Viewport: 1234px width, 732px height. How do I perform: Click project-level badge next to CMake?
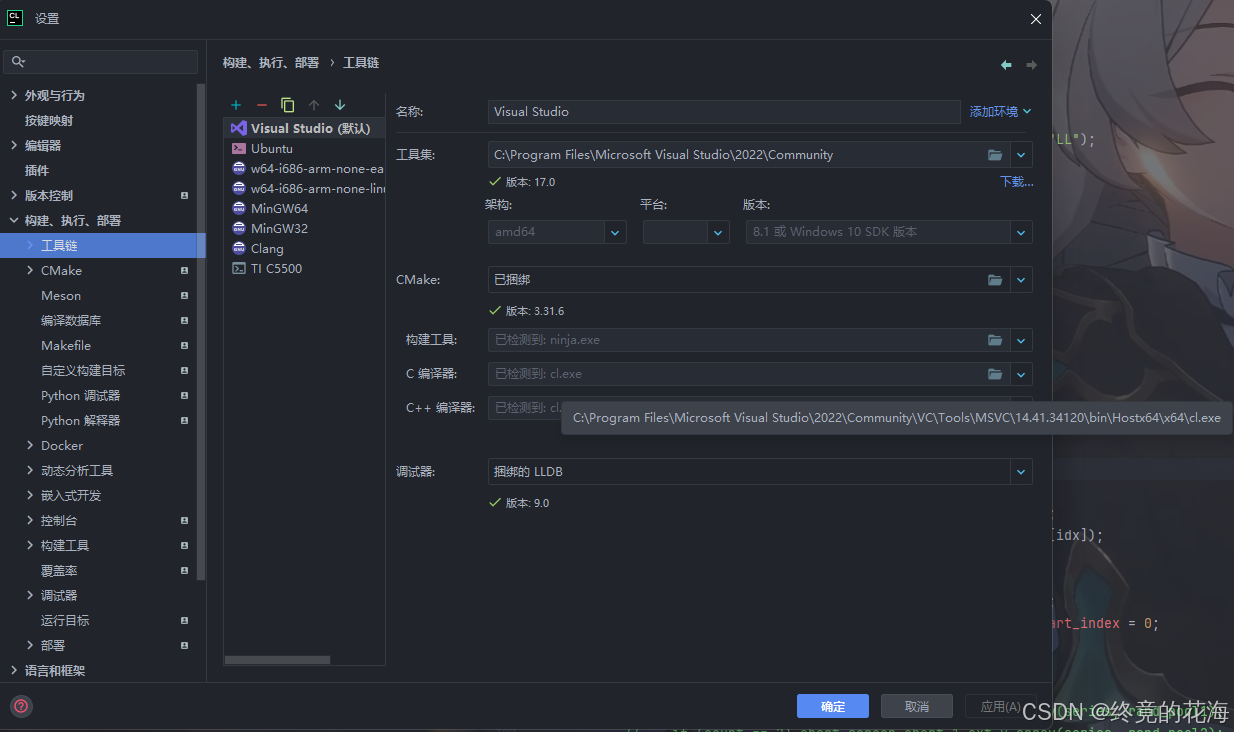point(184,270)
